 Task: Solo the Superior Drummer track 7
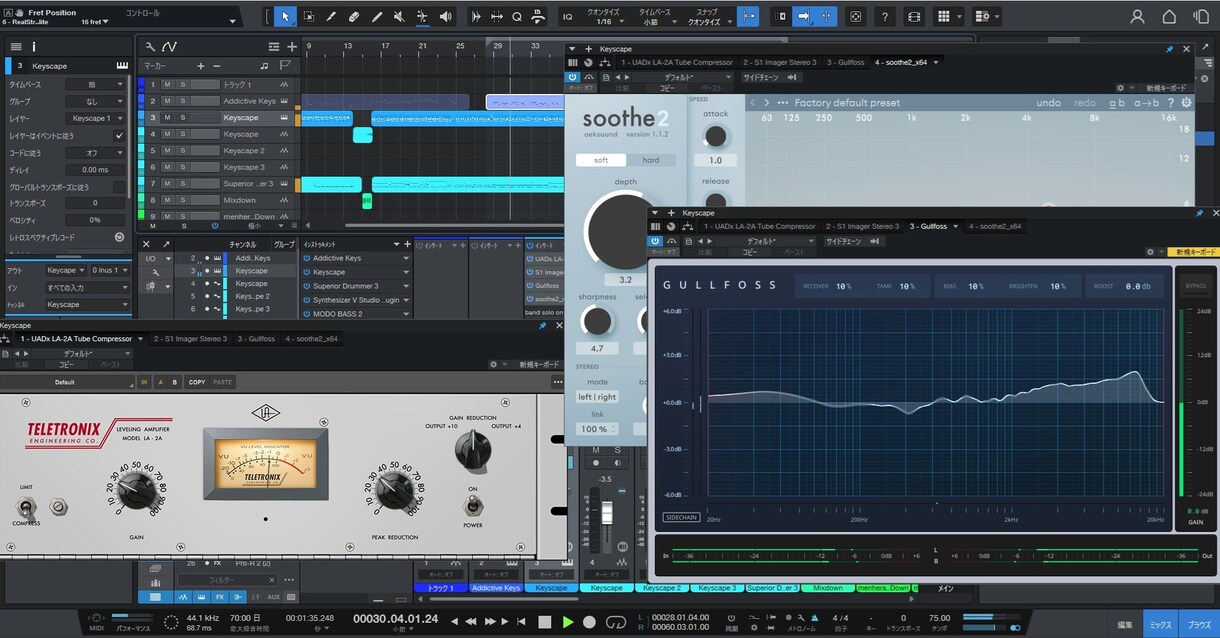point(183,183)
